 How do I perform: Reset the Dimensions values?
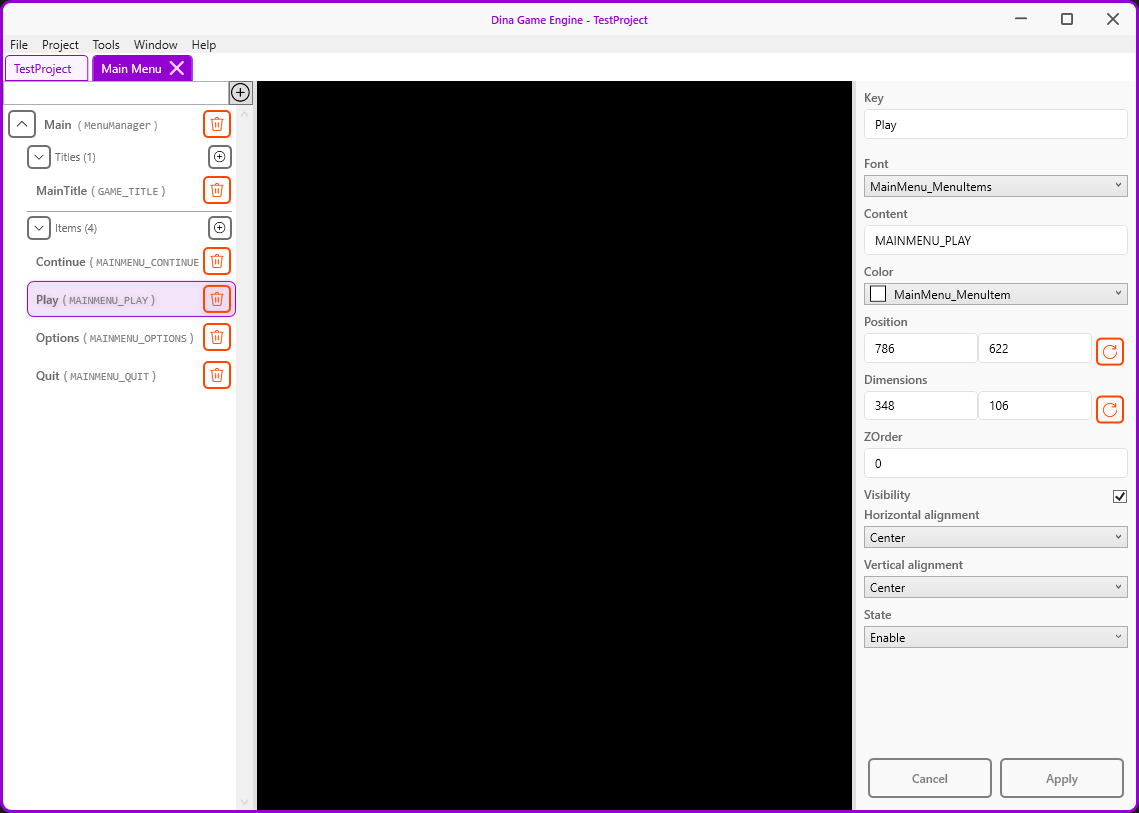[1109, 410]
